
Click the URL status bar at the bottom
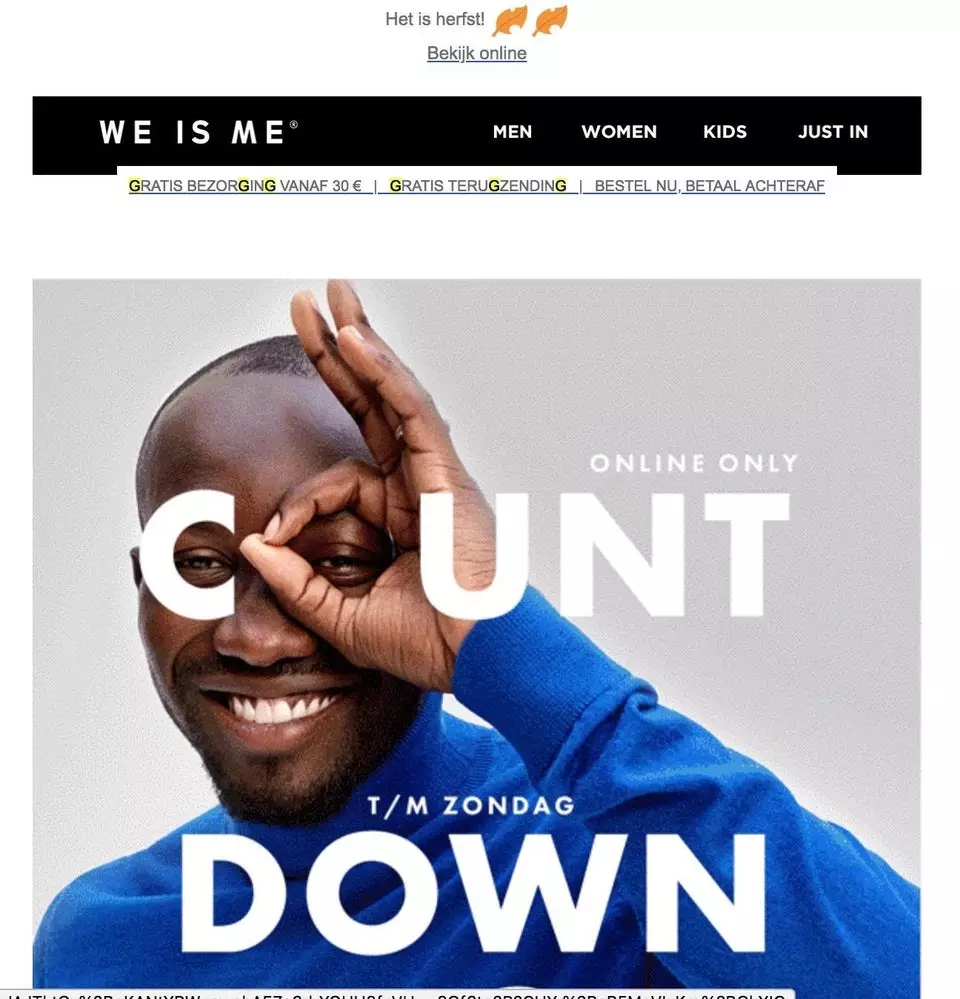(398, 994)
